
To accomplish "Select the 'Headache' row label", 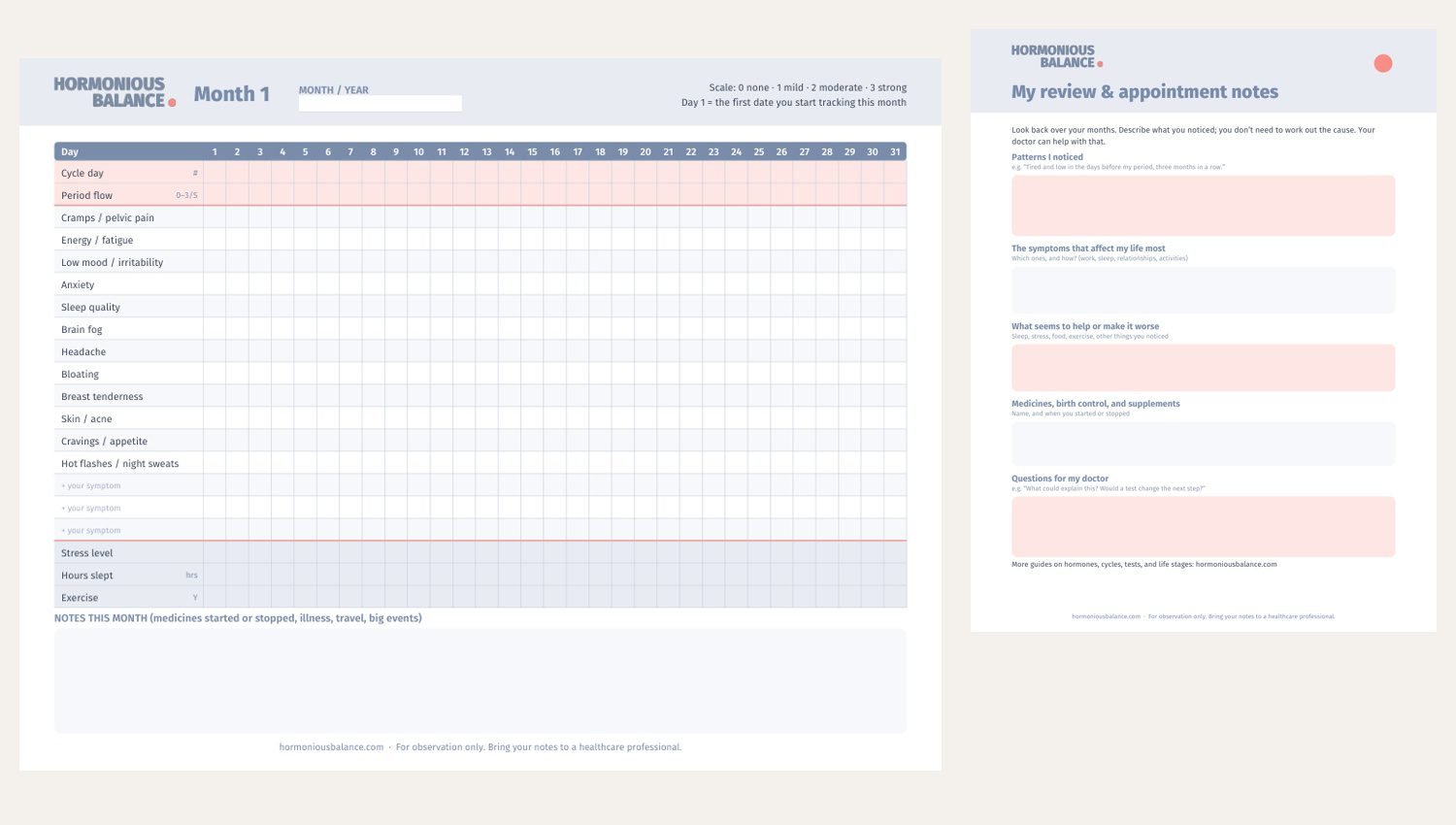I will pyautogui.click(x=83, y=351).
